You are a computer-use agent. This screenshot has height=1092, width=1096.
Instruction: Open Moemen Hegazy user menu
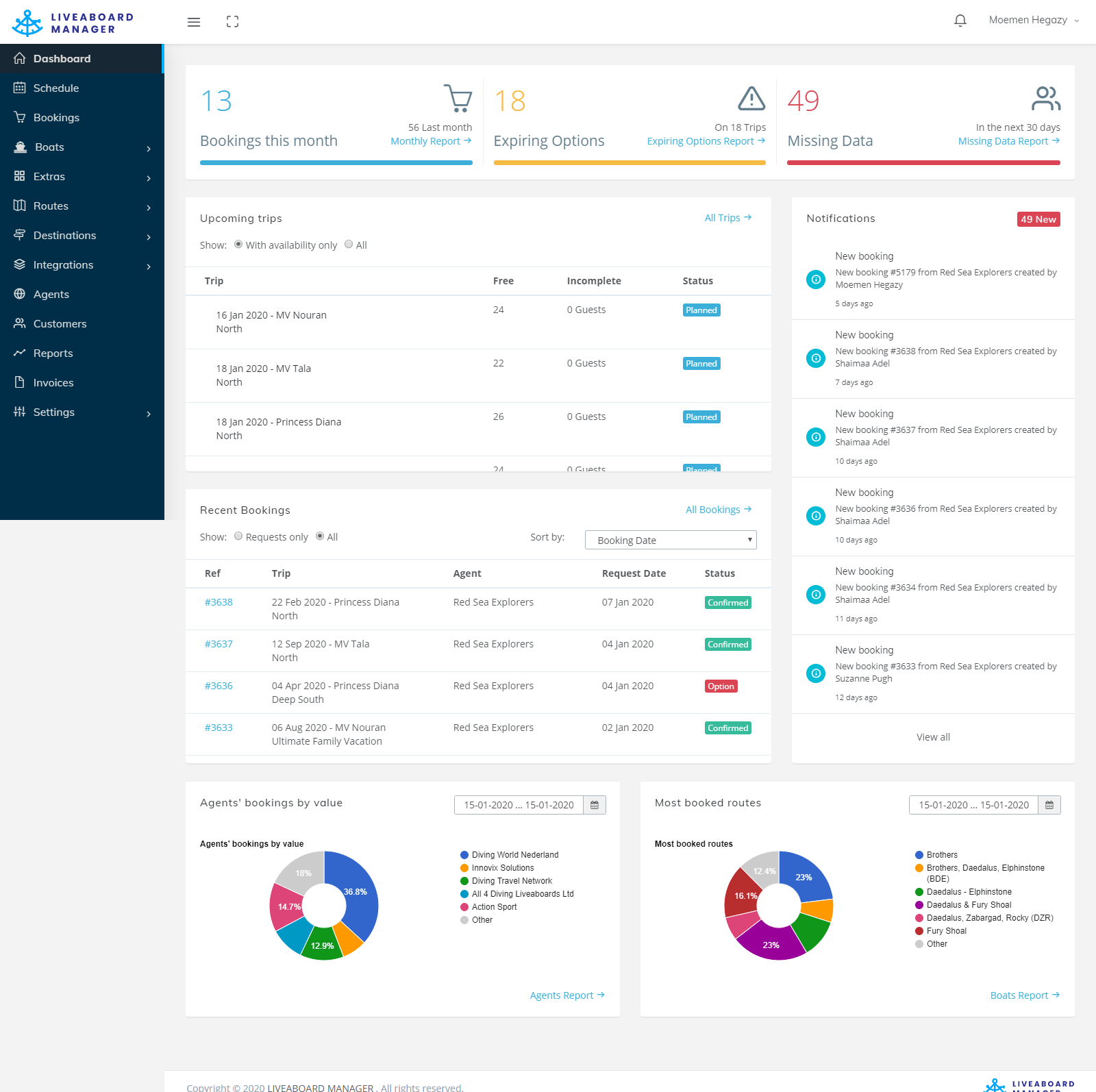click(1033, 20)
